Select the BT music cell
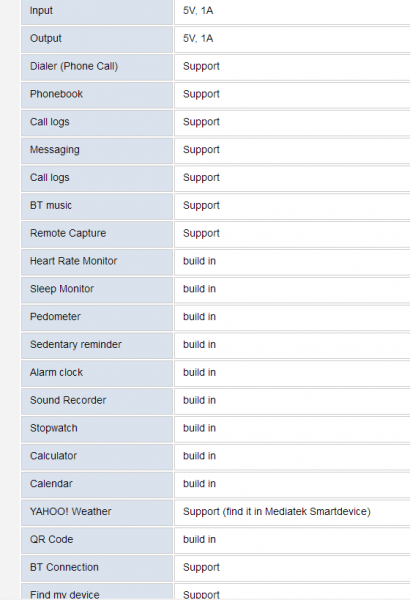This screenshot has width=410, height=600. 97,207
